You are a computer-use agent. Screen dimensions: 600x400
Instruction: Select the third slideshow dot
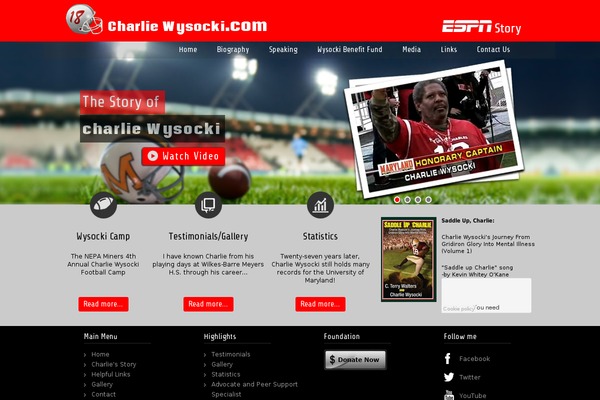pos(418,199)
